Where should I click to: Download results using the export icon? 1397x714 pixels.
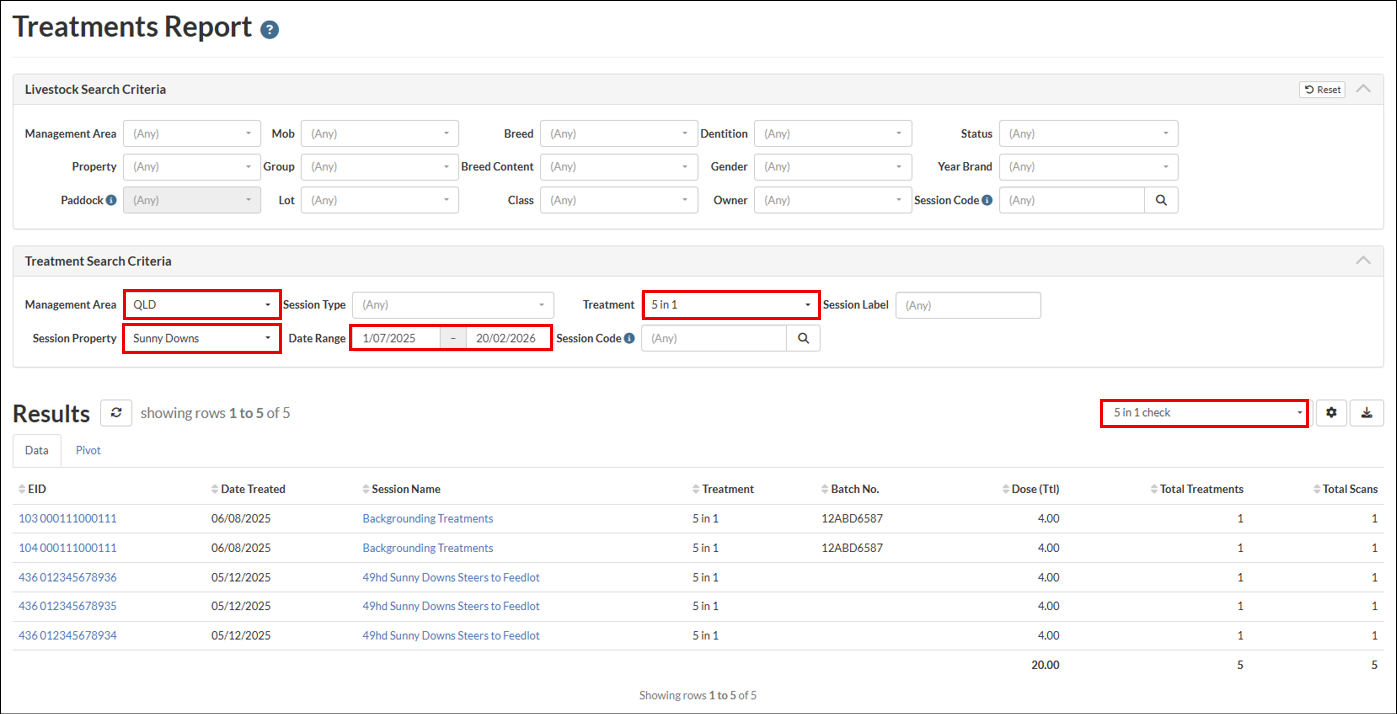pos(1367,413)
